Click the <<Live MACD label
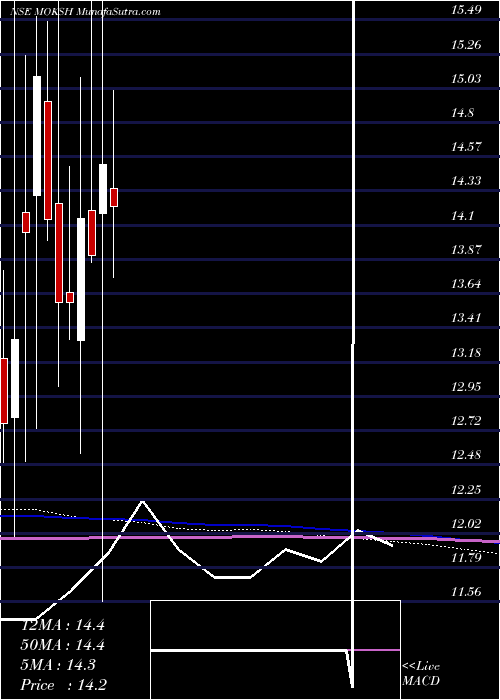Screen dimensions: 500x700 coord(421,674)
